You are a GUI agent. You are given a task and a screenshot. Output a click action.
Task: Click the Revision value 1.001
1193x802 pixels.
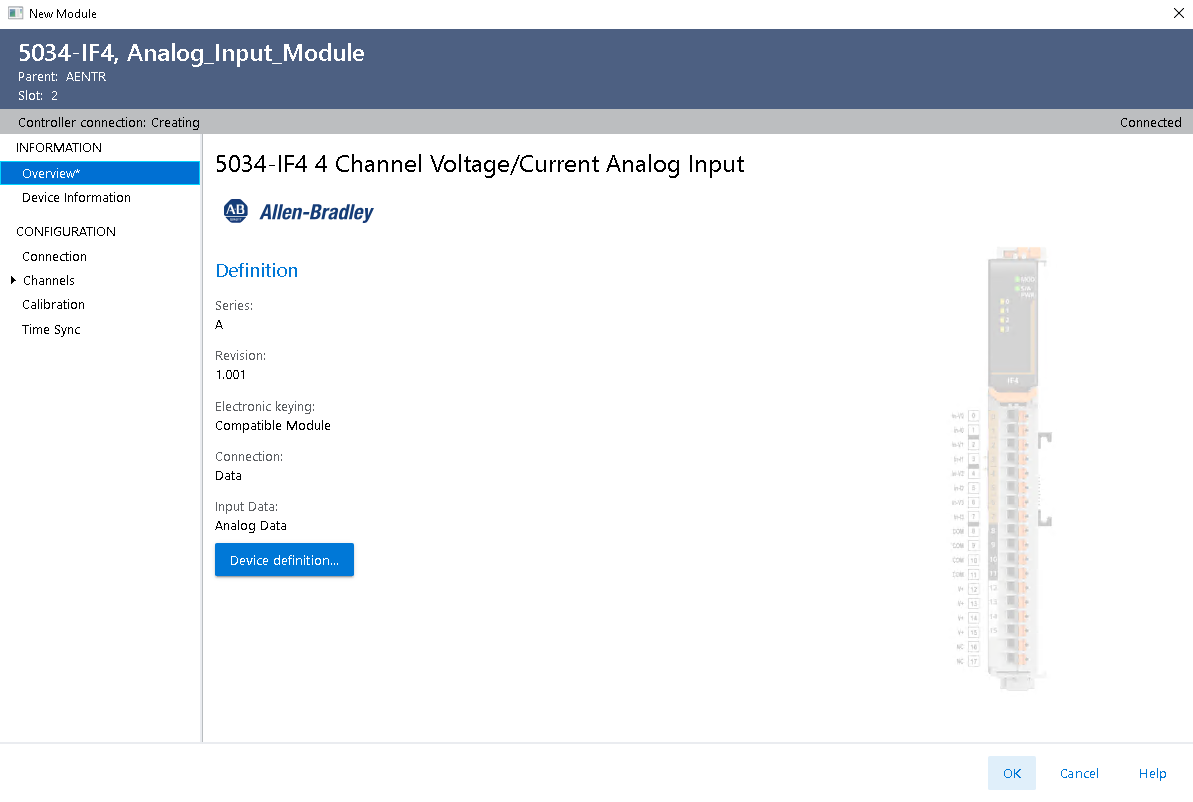pos(231,374)
